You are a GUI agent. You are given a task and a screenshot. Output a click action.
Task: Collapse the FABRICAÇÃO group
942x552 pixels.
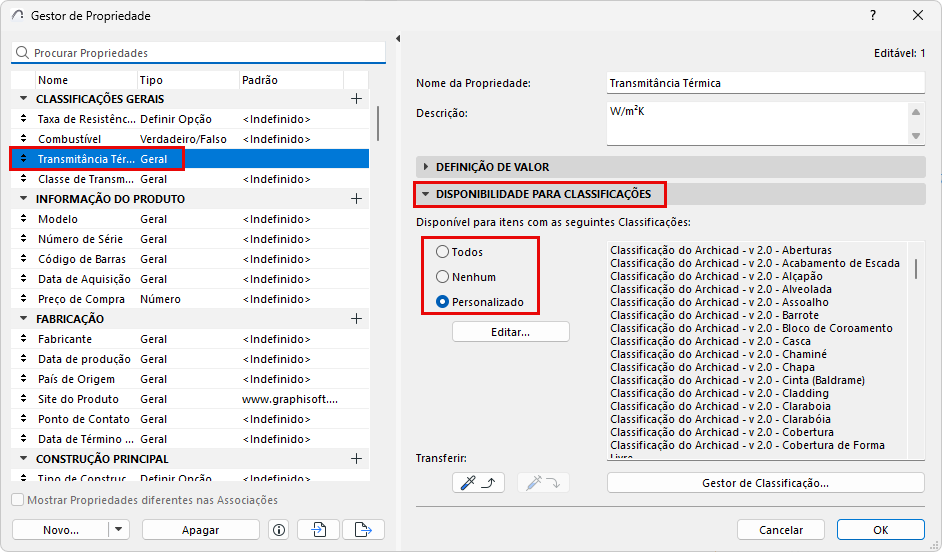pos(23,319)
